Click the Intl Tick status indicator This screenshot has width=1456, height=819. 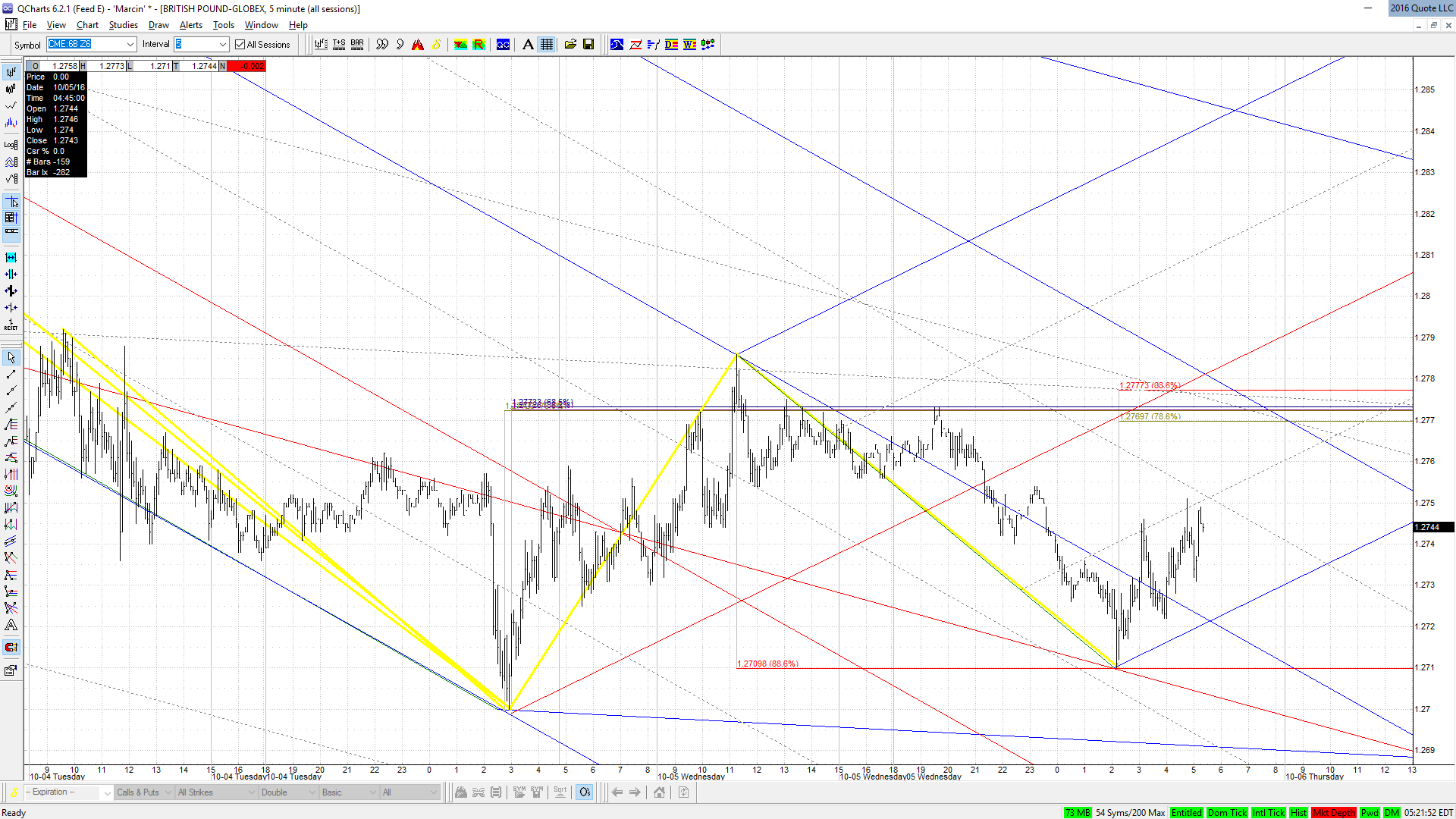1269,813
